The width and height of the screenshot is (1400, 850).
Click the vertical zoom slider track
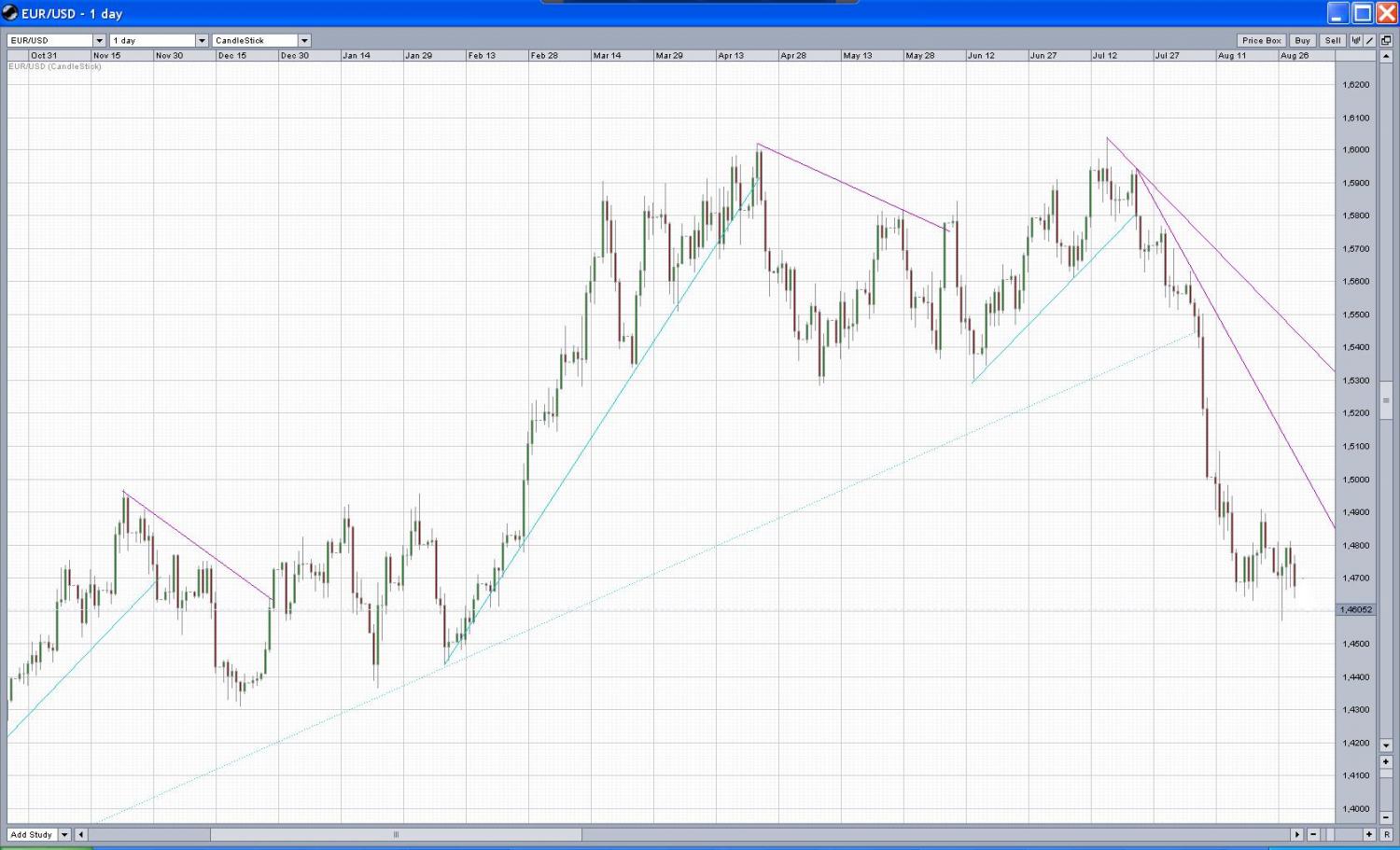pos(1386,789)
